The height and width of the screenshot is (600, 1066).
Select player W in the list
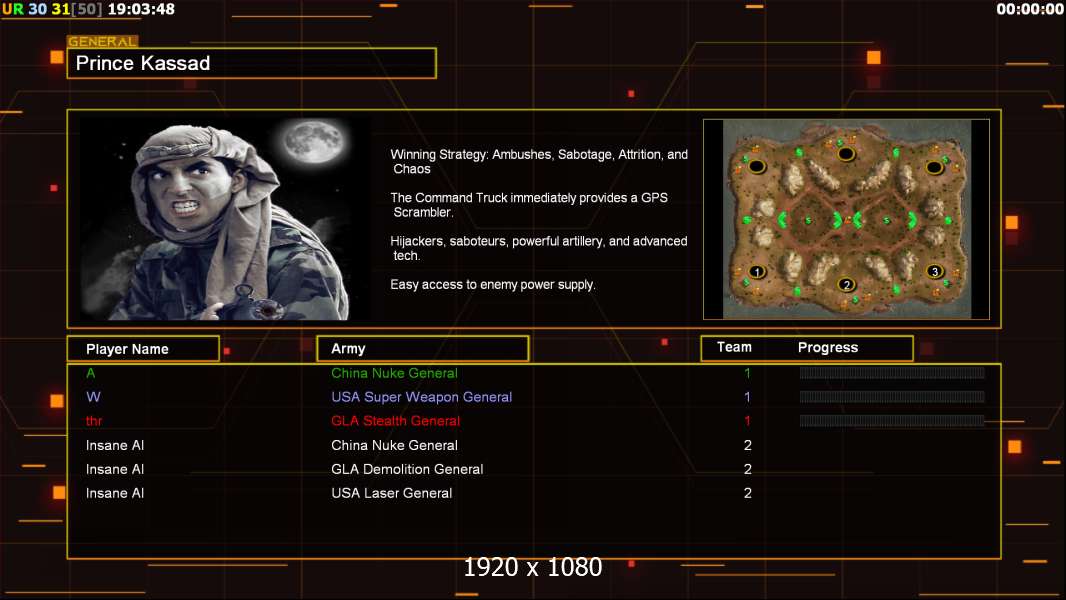[93, 397]
